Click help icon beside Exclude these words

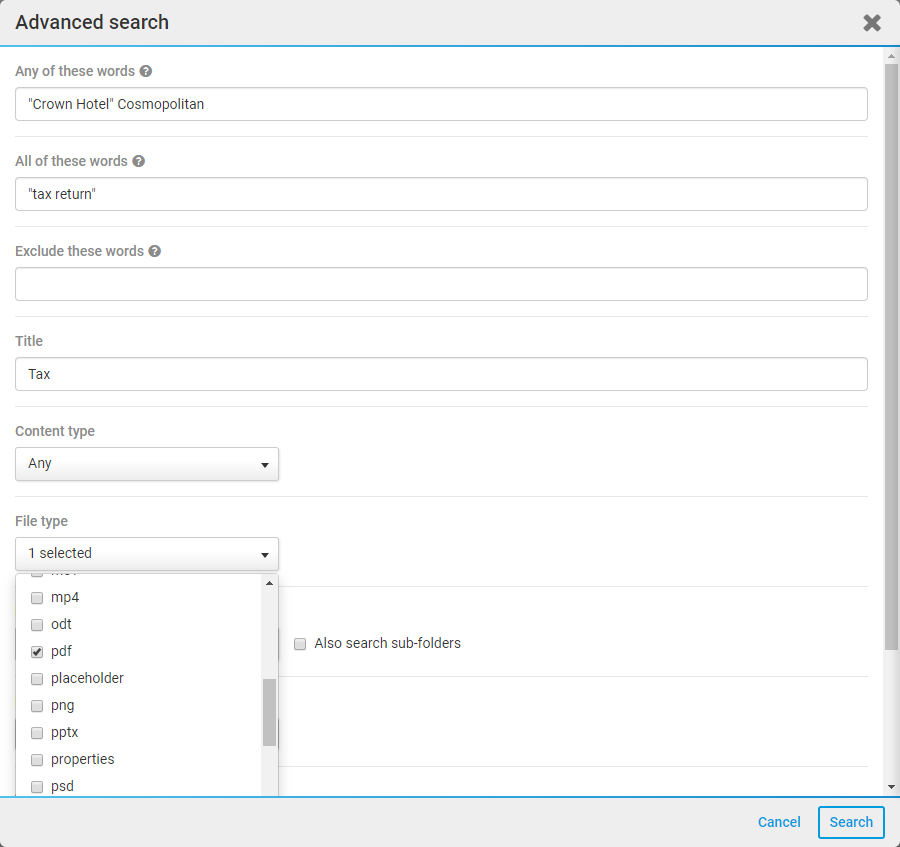(x=155, y=252)
